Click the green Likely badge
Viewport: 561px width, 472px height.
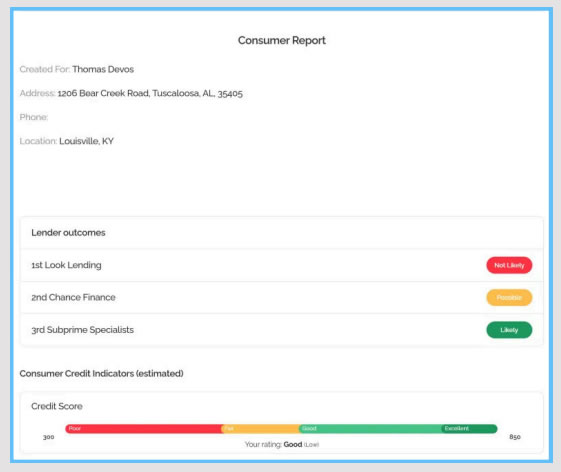pyautogui.click(x=509, y=330)
